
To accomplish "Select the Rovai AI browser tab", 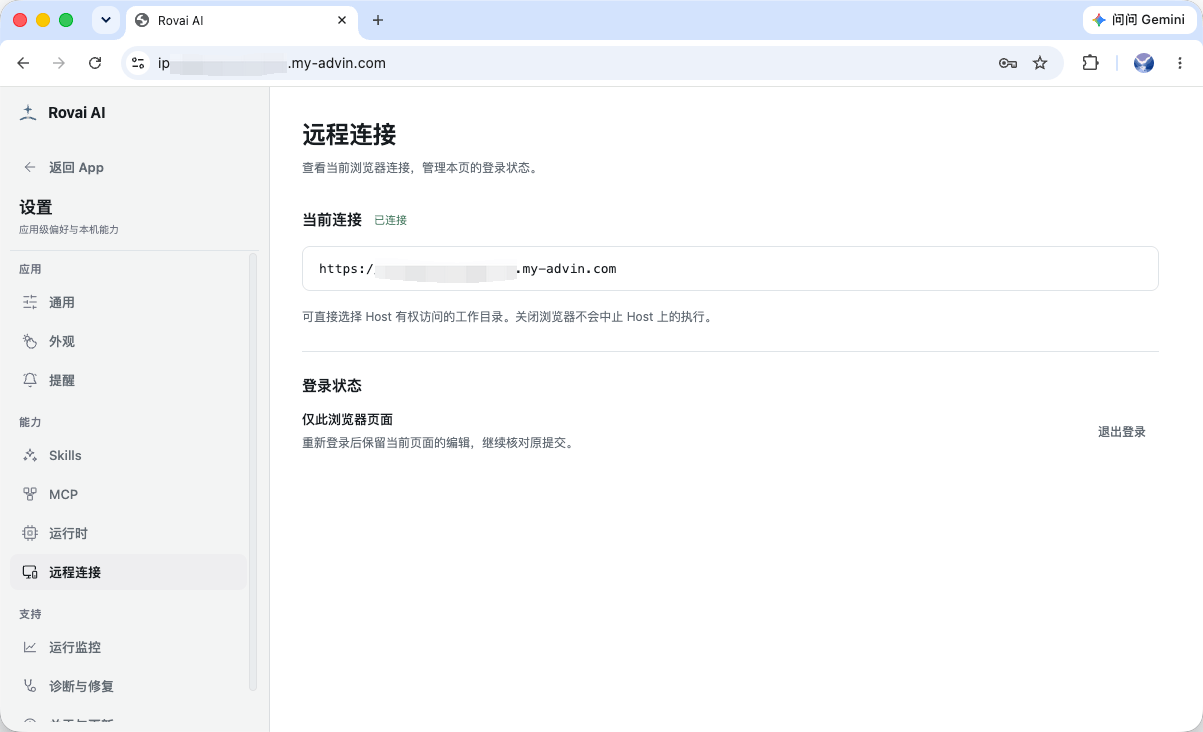I will pos(242,20).
